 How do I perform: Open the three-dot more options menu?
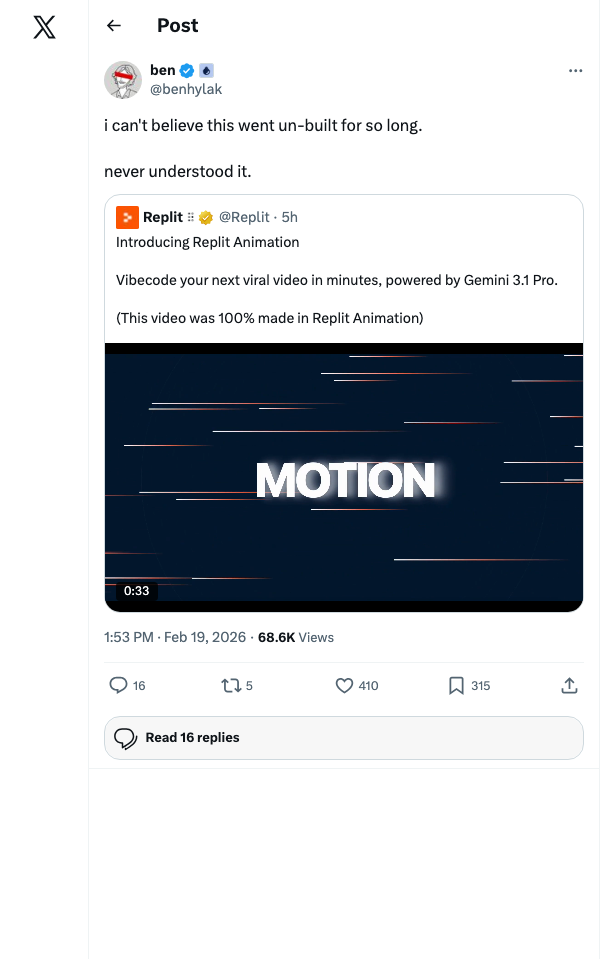click(x=576, y=70)
